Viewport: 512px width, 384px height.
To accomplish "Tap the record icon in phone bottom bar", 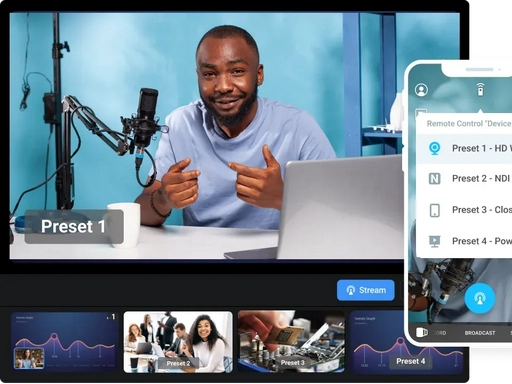I will pyautogui.click(x=422, y=332).
